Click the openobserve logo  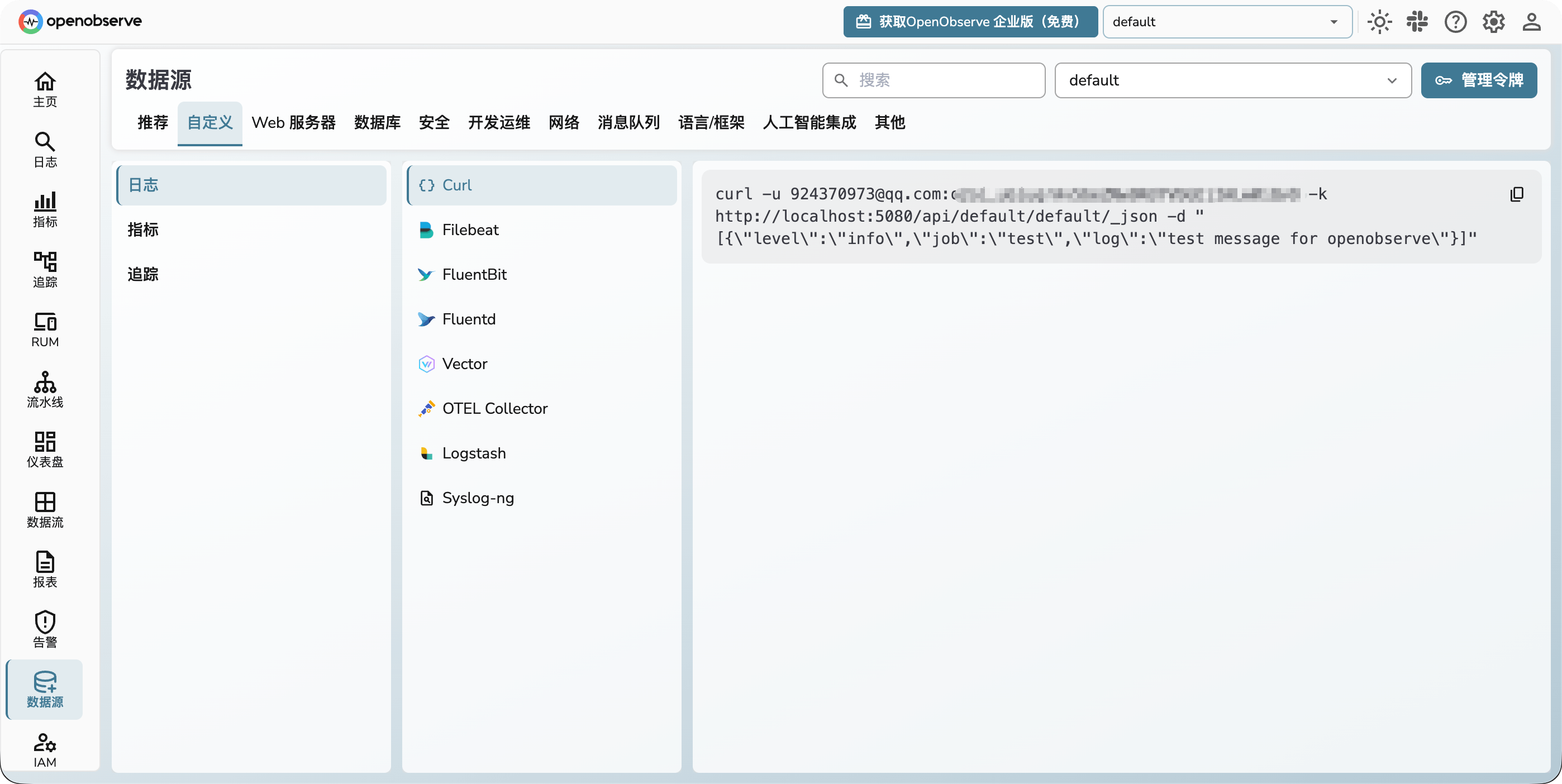(80, 21)
